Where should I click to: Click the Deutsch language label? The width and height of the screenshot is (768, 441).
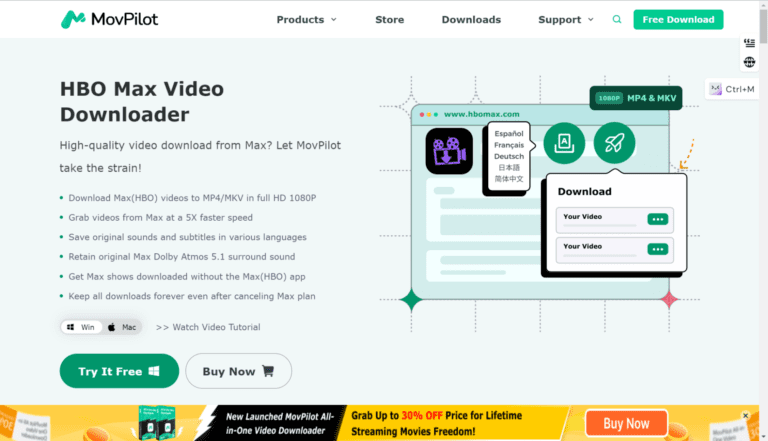coord(509,156)
